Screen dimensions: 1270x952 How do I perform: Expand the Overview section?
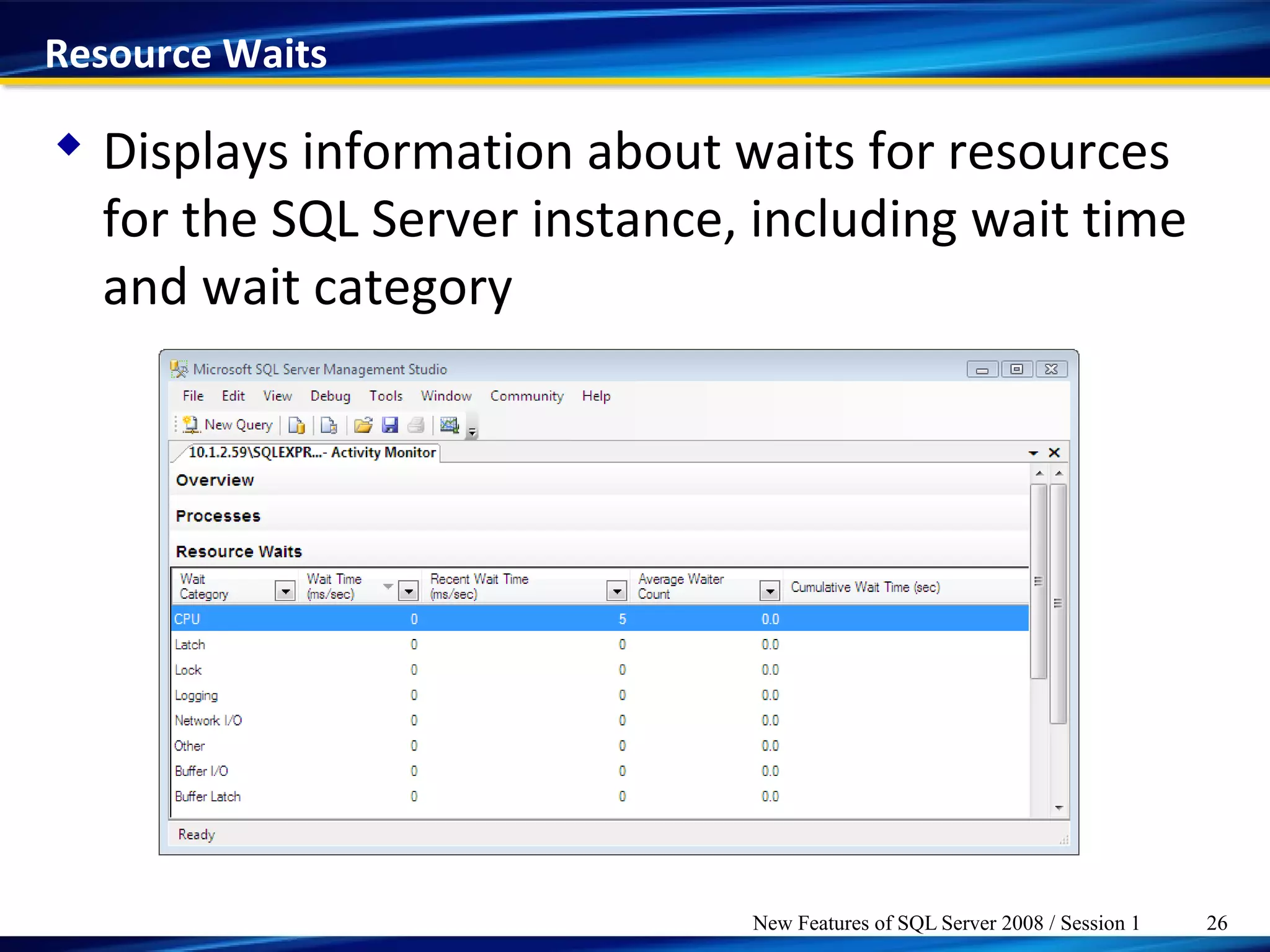[215, 480]
